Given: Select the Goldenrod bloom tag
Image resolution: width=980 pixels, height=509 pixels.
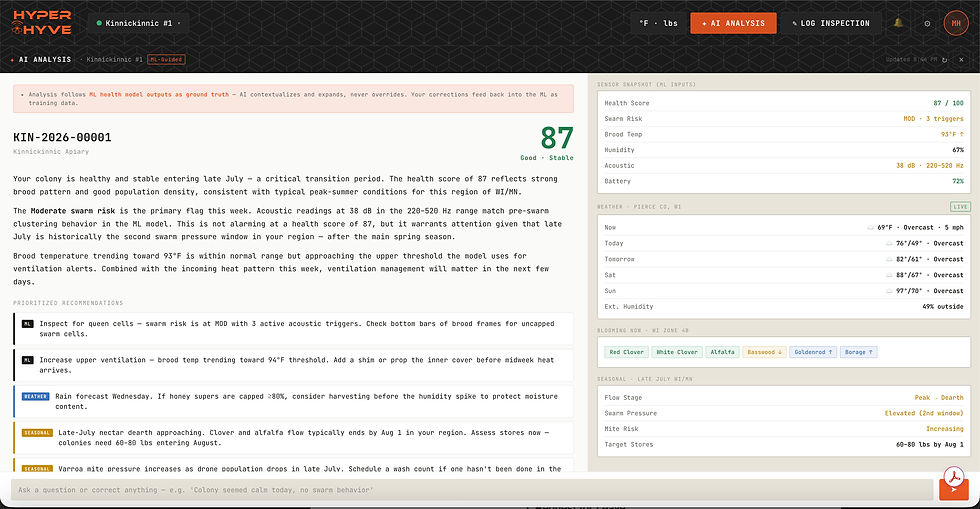Looking at the screenshot, I should (813, 352).
